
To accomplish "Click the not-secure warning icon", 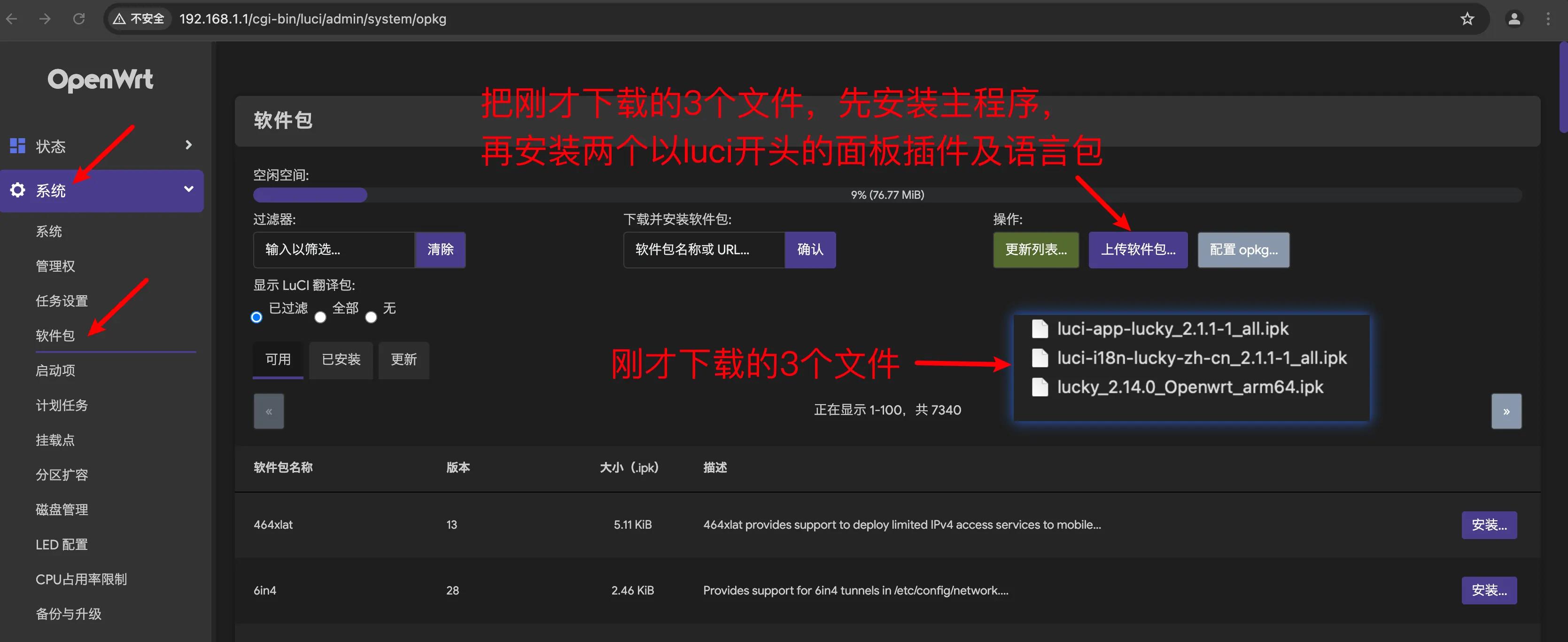I will [x=119, y=19].
